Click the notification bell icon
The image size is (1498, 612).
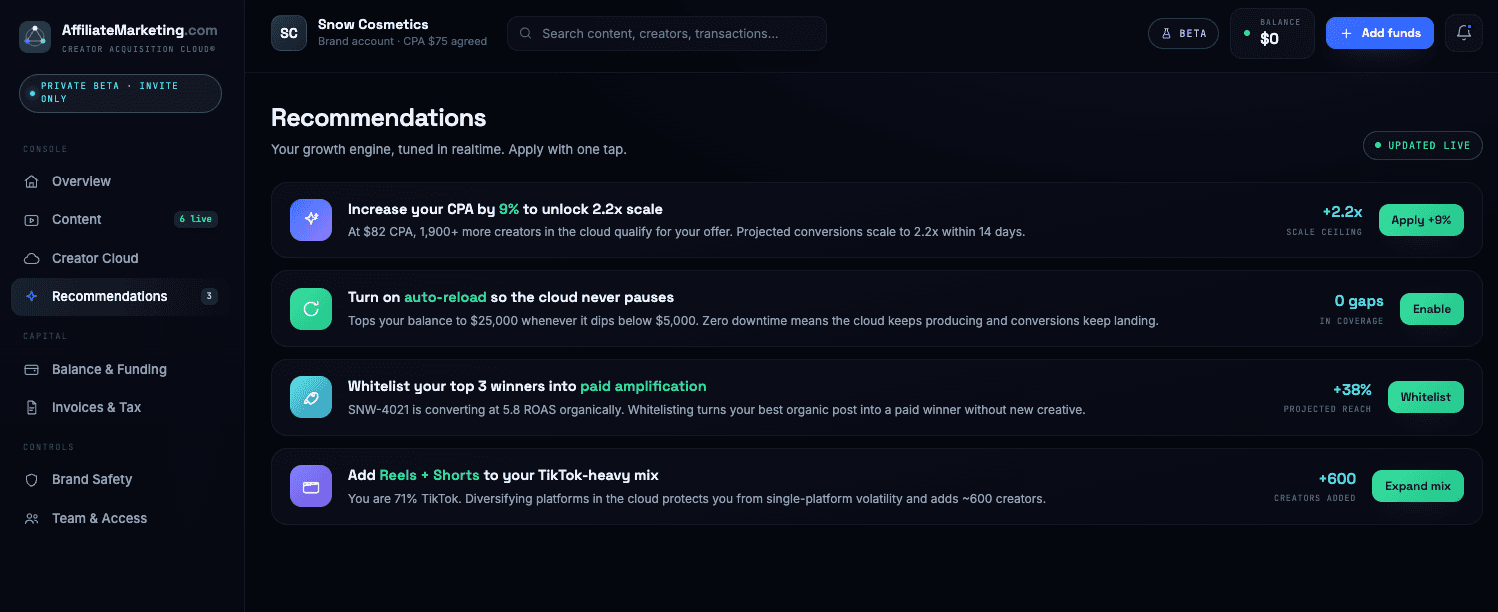(x=1464, y=33)
